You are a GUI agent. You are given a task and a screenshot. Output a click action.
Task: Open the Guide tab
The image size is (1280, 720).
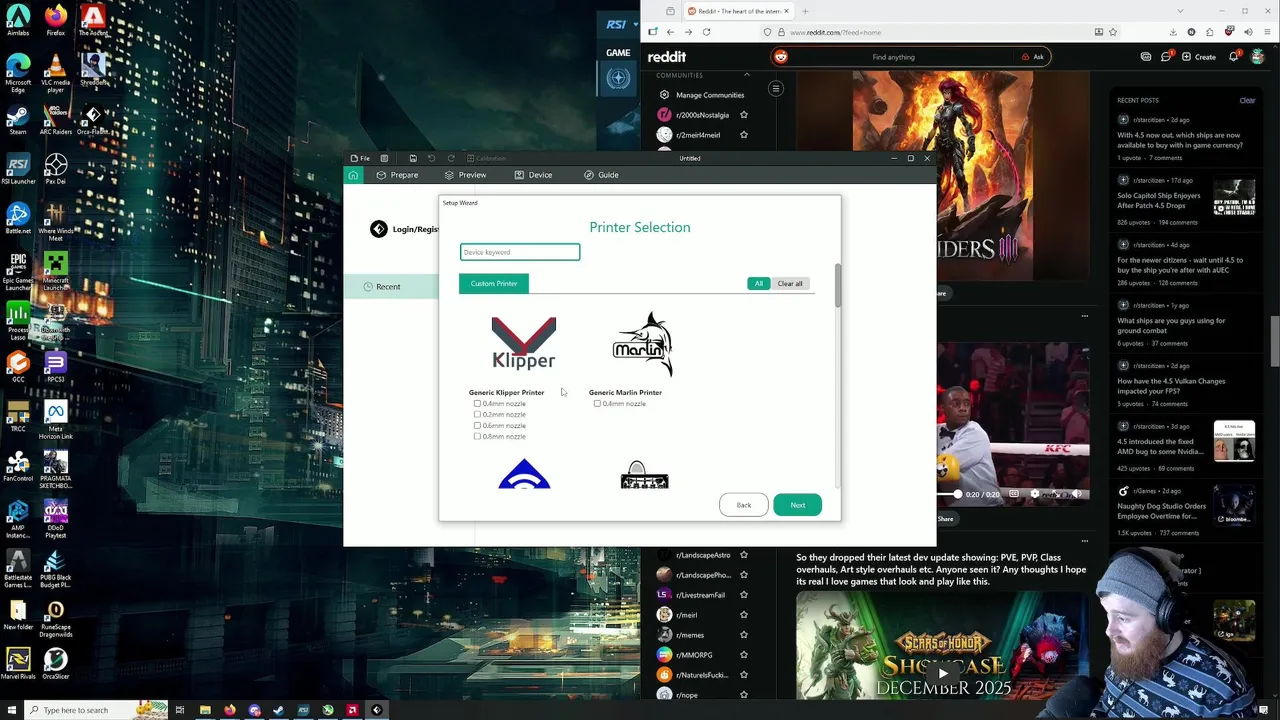pos(601,175)
